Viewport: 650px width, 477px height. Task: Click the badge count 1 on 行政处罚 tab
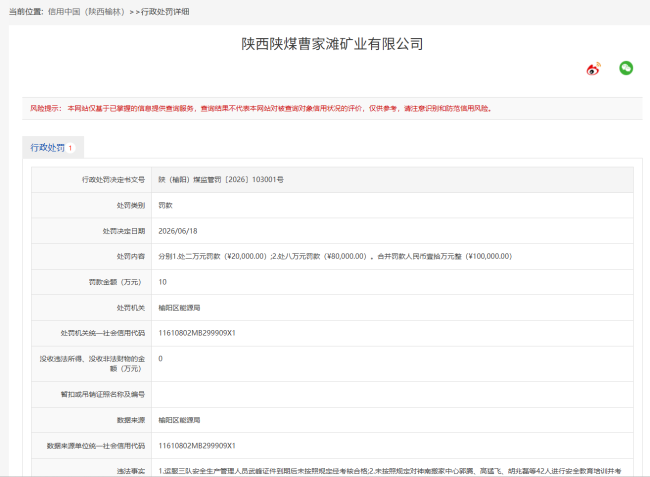click(x=70, y=148)
